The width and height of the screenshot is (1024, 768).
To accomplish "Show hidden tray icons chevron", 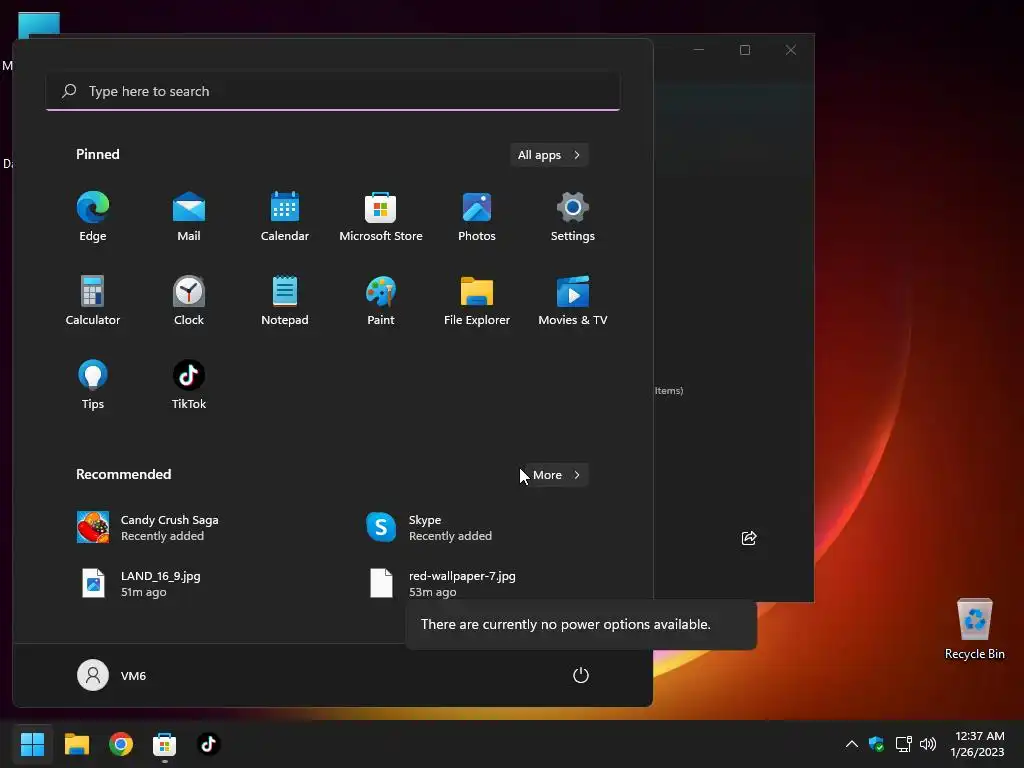I will pyautogui.click(x=852, y=744).
